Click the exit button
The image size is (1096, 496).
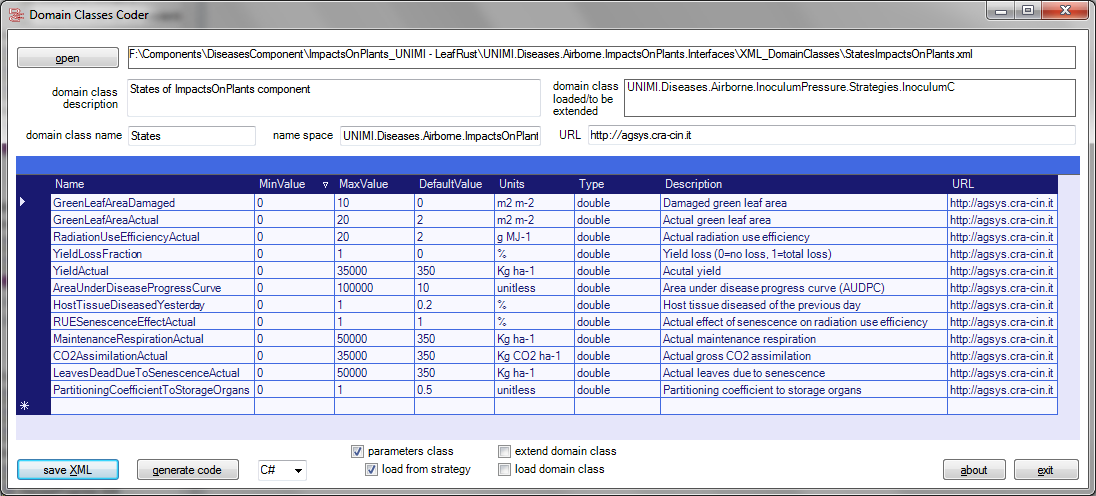[1045, 470]
